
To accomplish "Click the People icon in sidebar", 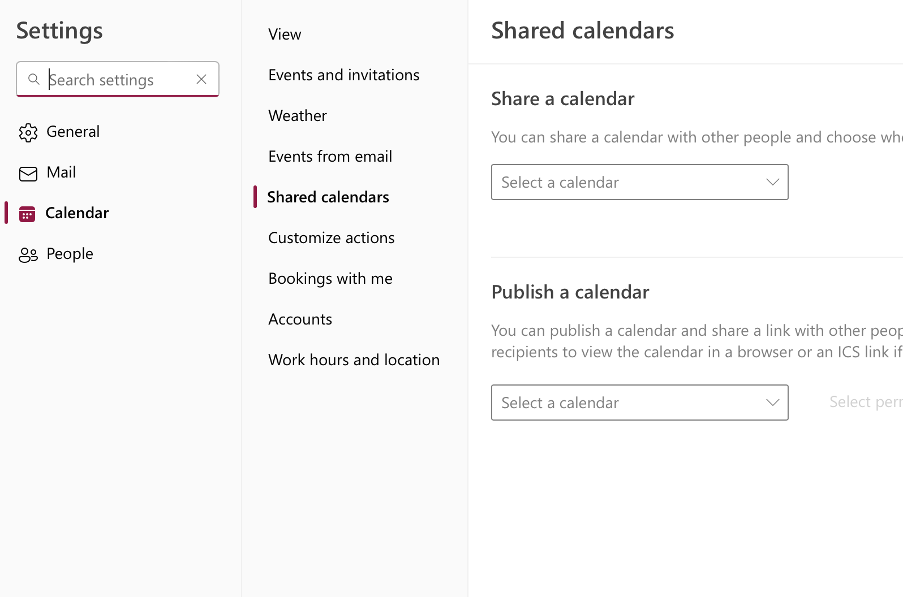I will (28, 254).
